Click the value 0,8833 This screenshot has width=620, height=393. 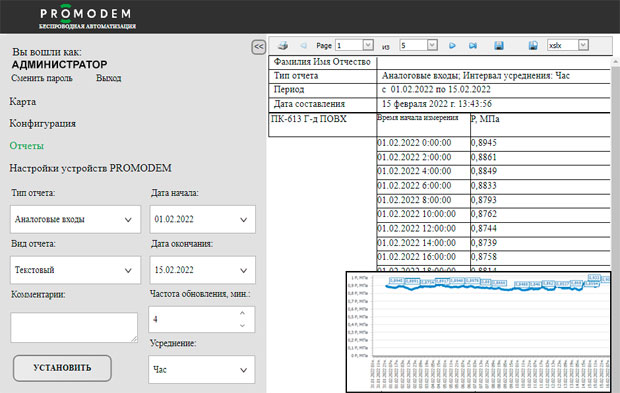(484, 186)
